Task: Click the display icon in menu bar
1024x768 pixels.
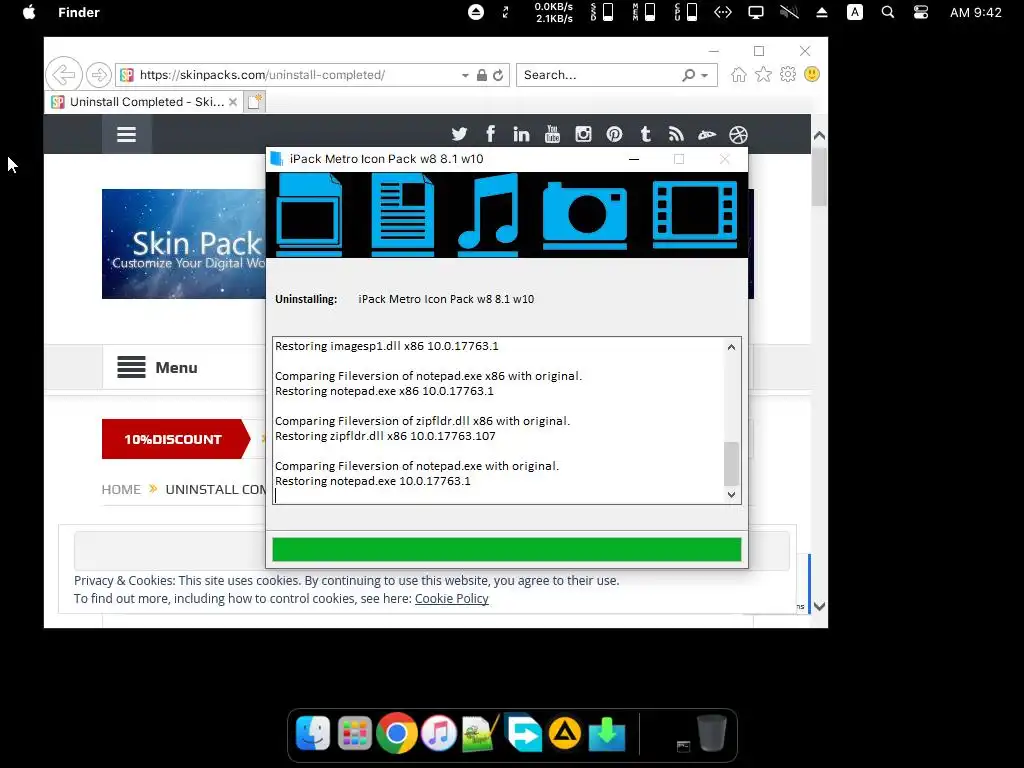Action: click(756, 12)
